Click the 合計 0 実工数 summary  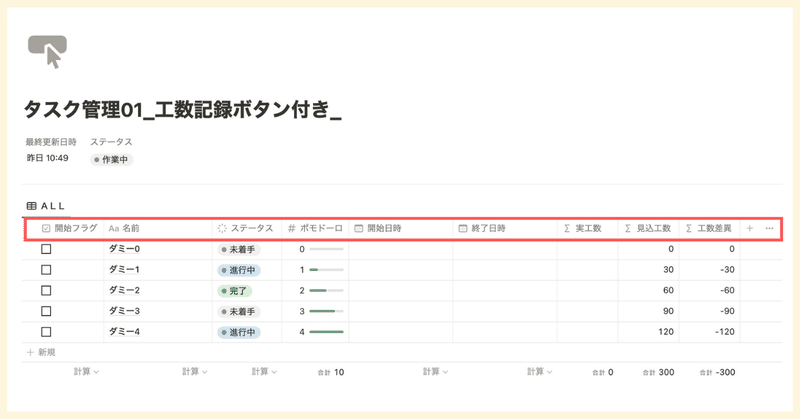pyautogui.click(x=603, y=373)
